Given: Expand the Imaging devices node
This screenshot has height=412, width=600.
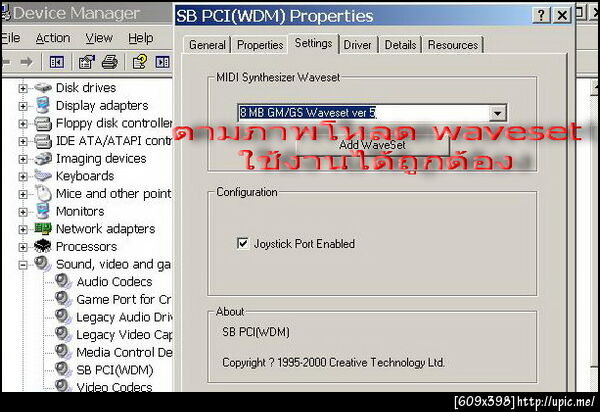Looking at the screenshot, I should point(23,159).
